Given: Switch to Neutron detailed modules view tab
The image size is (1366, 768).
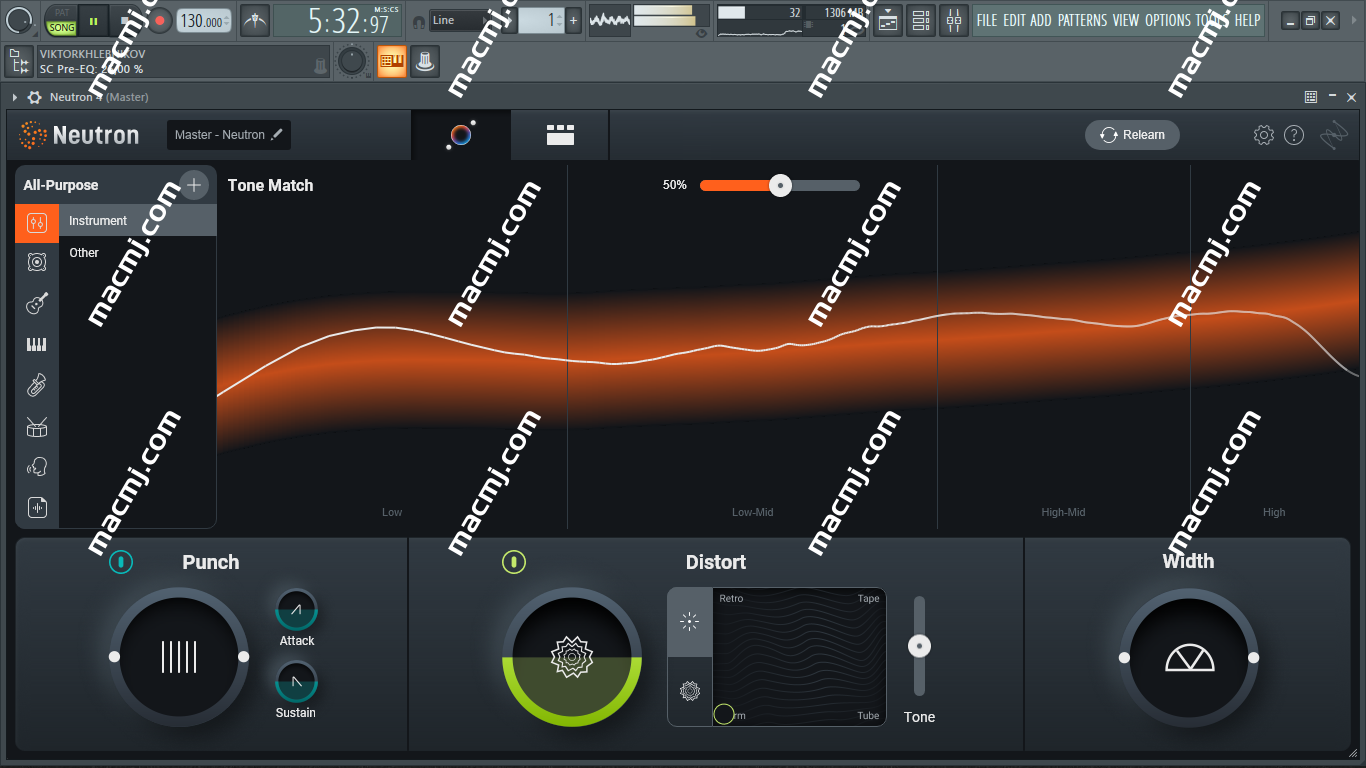Looking at the screenshot, I should [560, 135].
